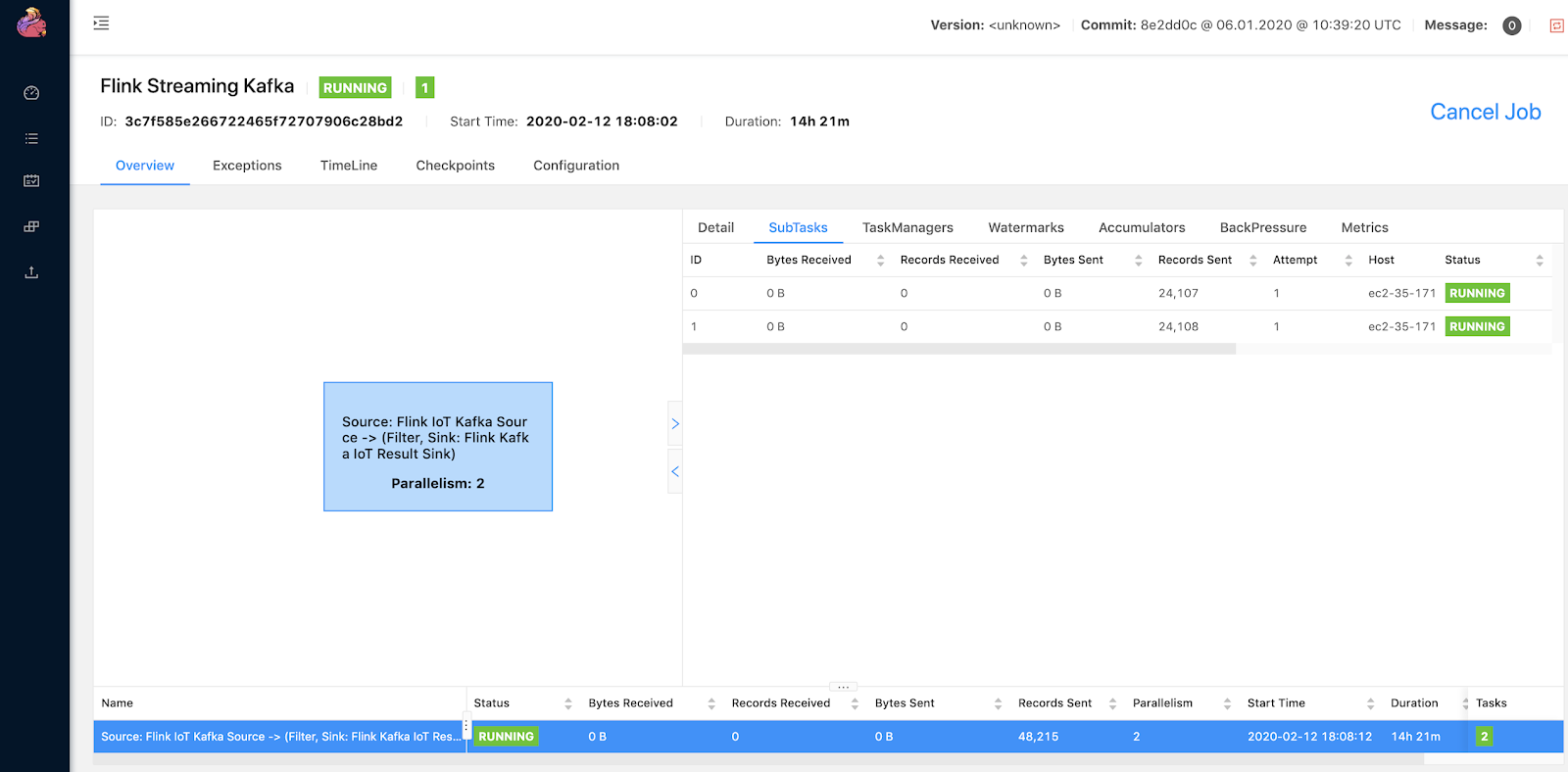The image size is (1568, 772).
Task: Click the Flink squirrel logo
Action: click(x=31, y=23)
